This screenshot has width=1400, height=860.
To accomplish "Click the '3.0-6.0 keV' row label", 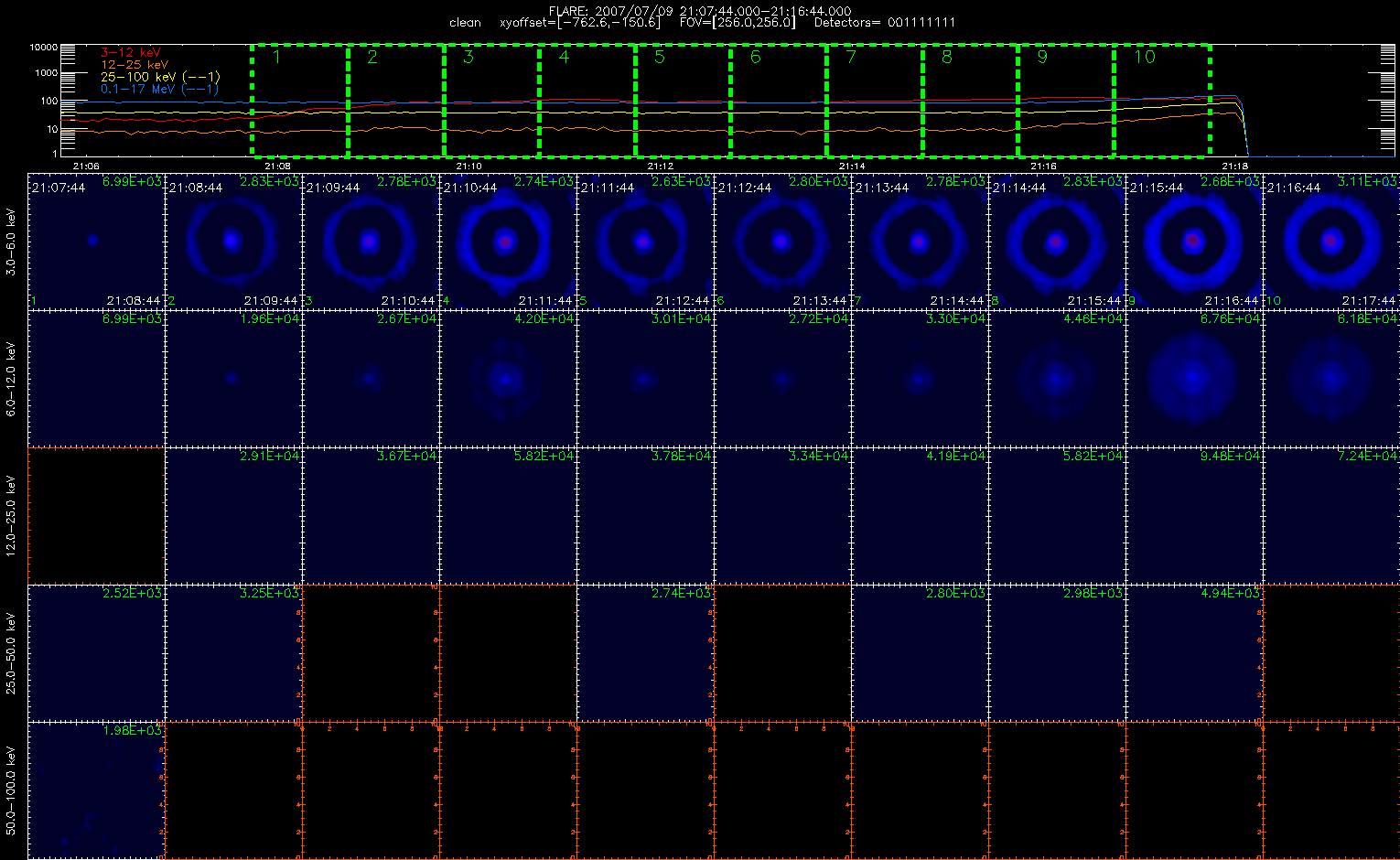I will pyautogui.click(x=11, y=242).
